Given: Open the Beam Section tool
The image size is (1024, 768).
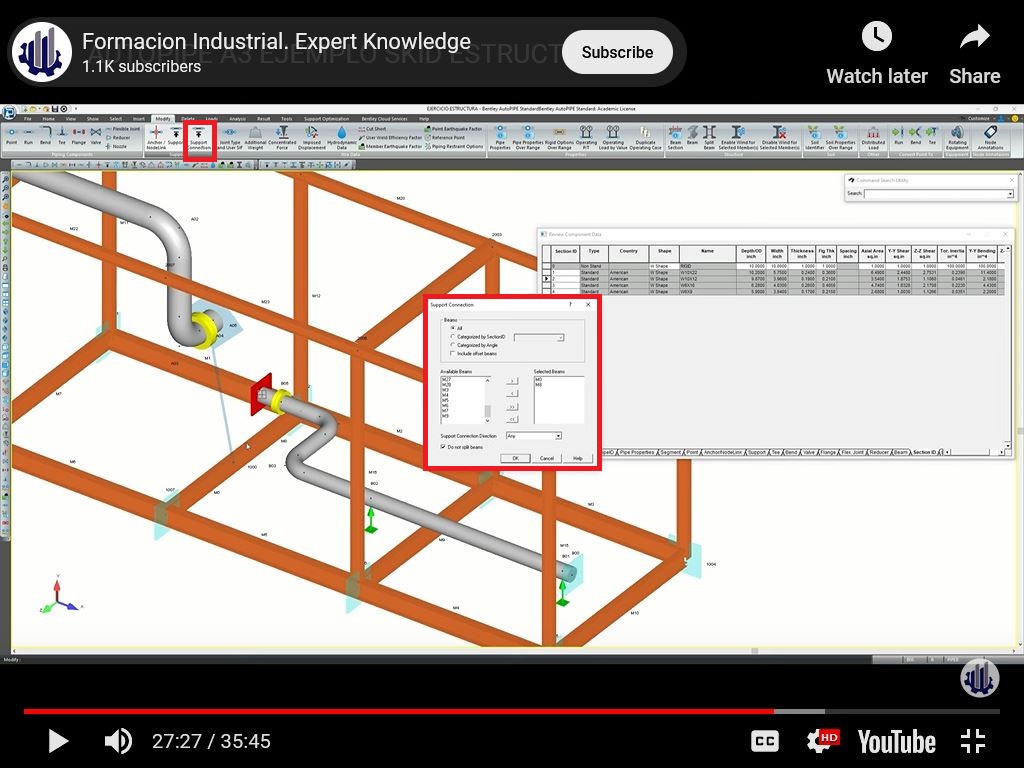Looking at the screenshot, I should click(675, 138).
